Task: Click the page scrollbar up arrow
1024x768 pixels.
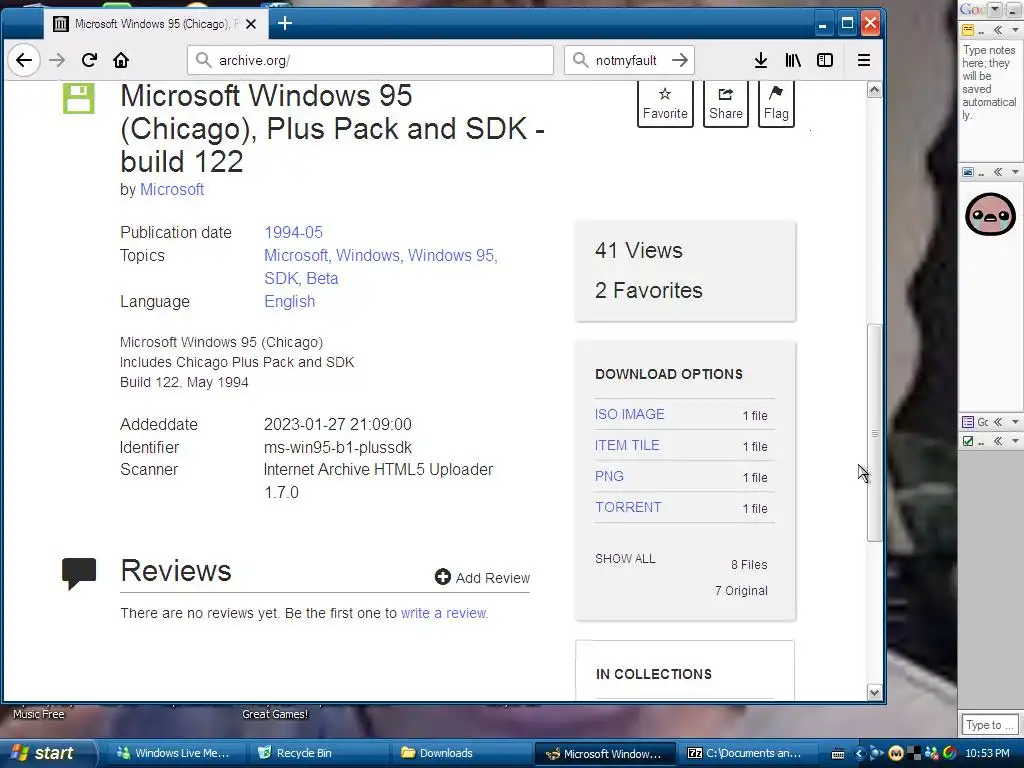Action: (x=874, y=90)
